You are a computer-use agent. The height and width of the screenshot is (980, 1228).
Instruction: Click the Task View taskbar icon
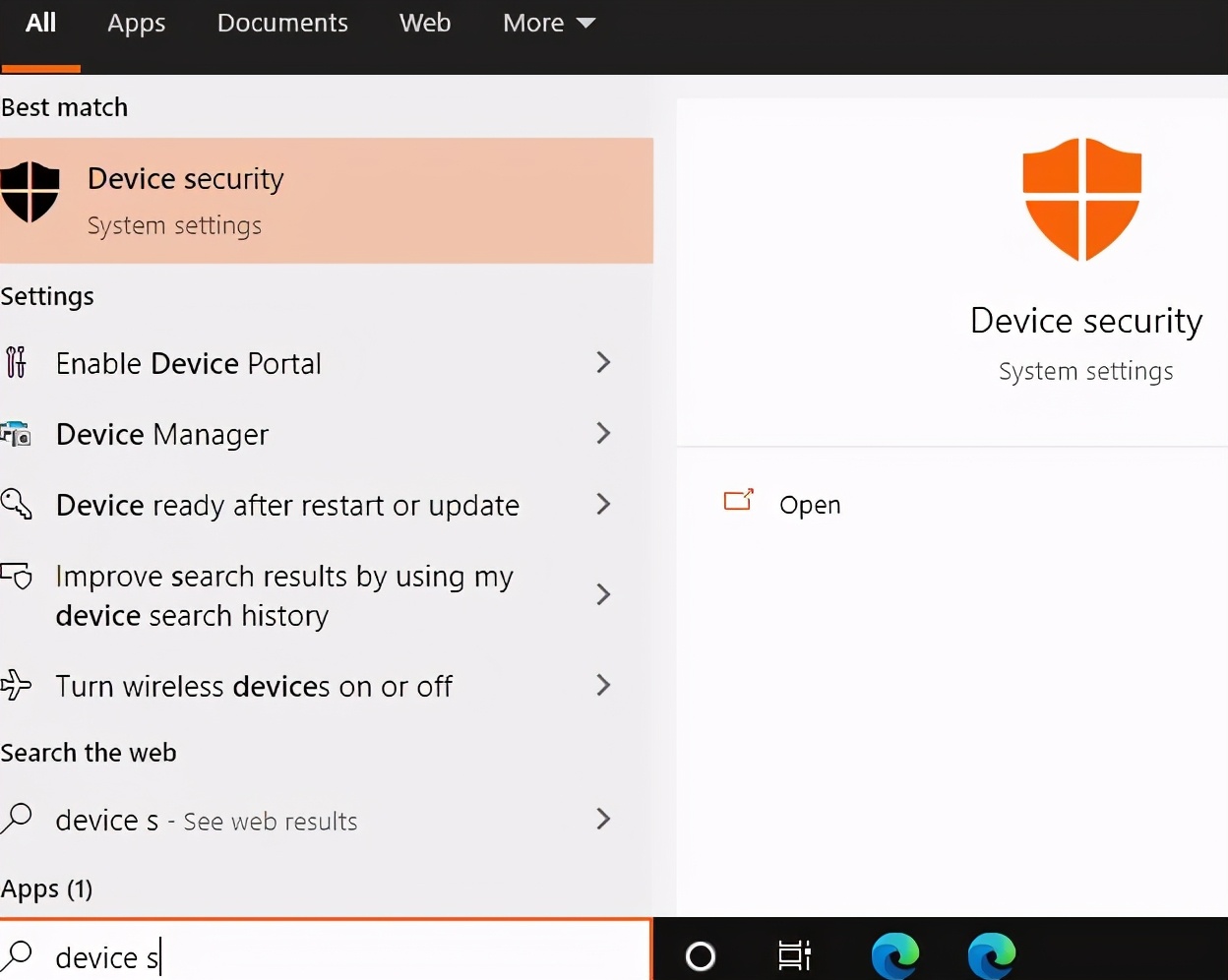[x=794, y=955]
